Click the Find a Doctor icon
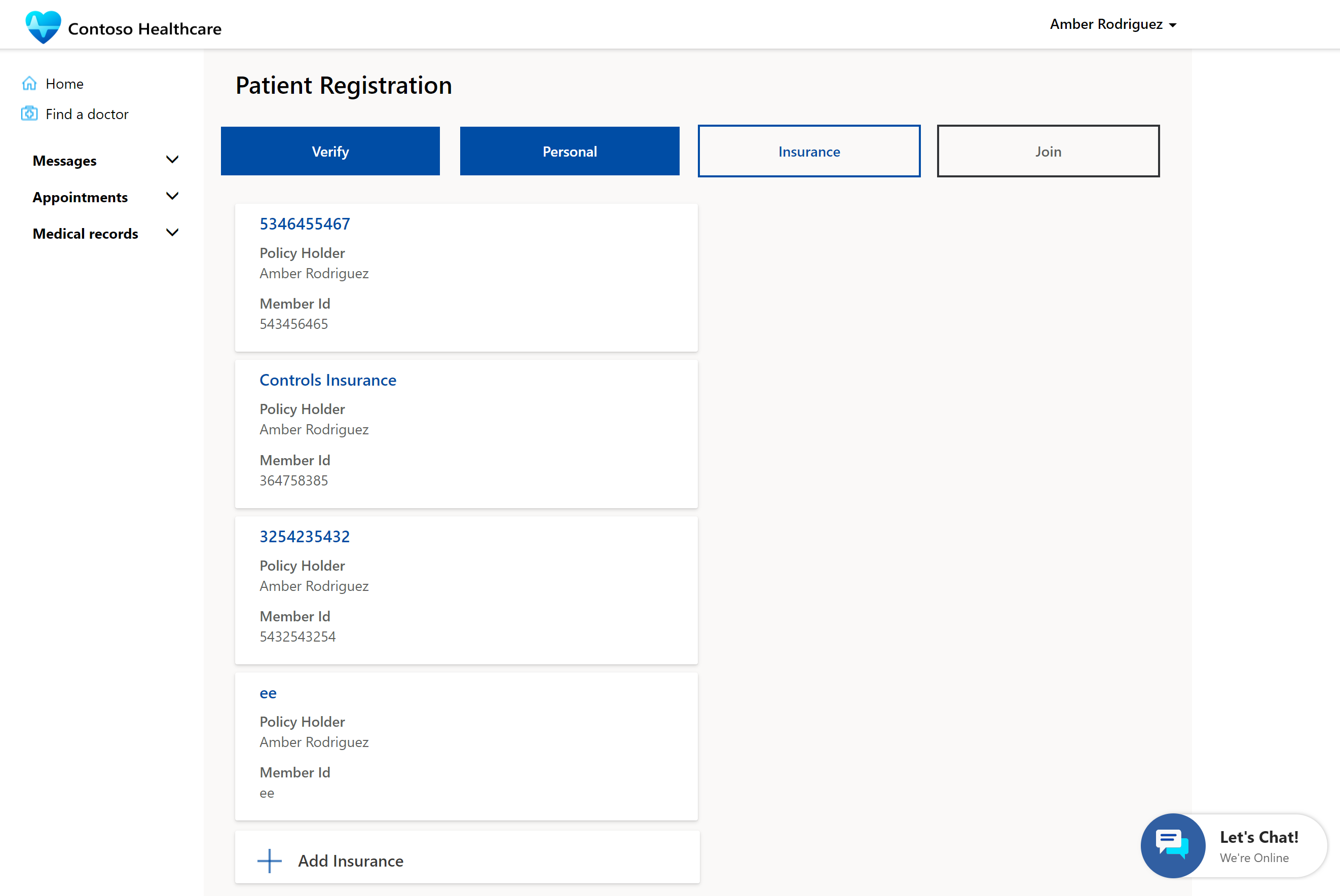Viewport: 1340px width, 896px height. [x=29, y=113]
